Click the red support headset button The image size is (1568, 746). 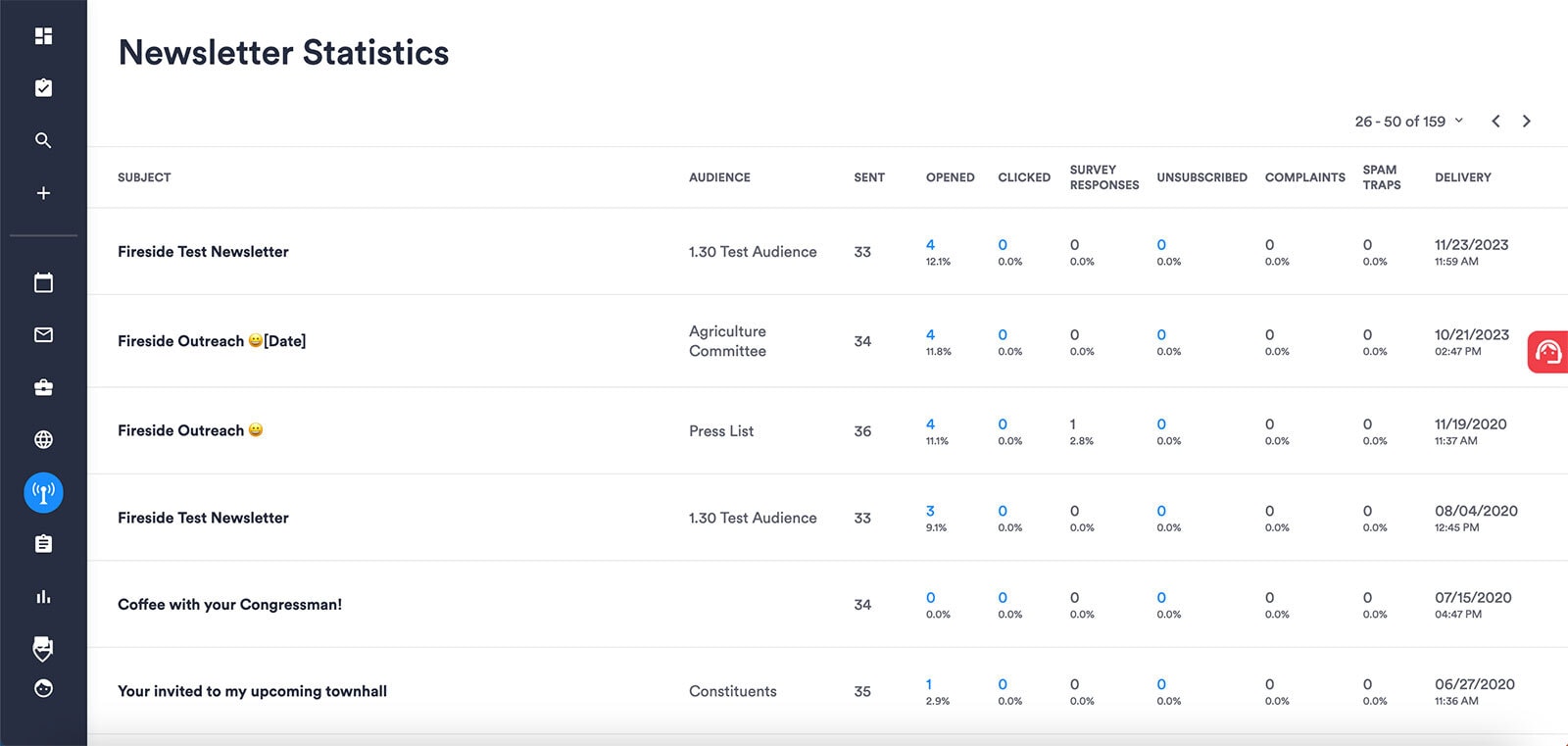1547,352
